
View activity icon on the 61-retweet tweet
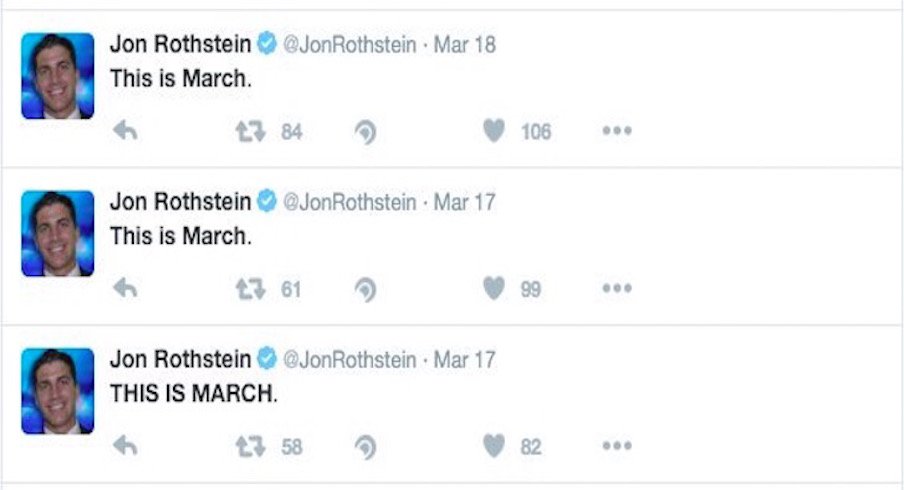point(366,289)
